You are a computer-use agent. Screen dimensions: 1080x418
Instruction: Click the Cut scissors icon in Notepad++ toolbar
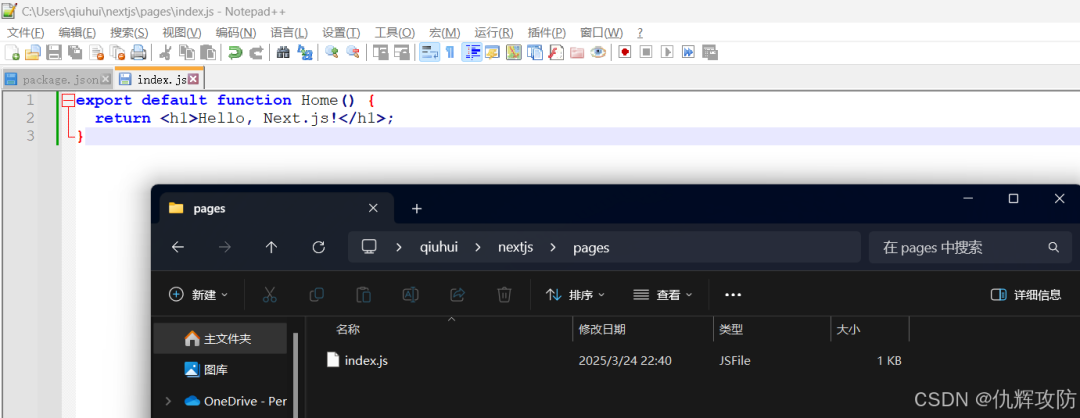coord(165,52)
